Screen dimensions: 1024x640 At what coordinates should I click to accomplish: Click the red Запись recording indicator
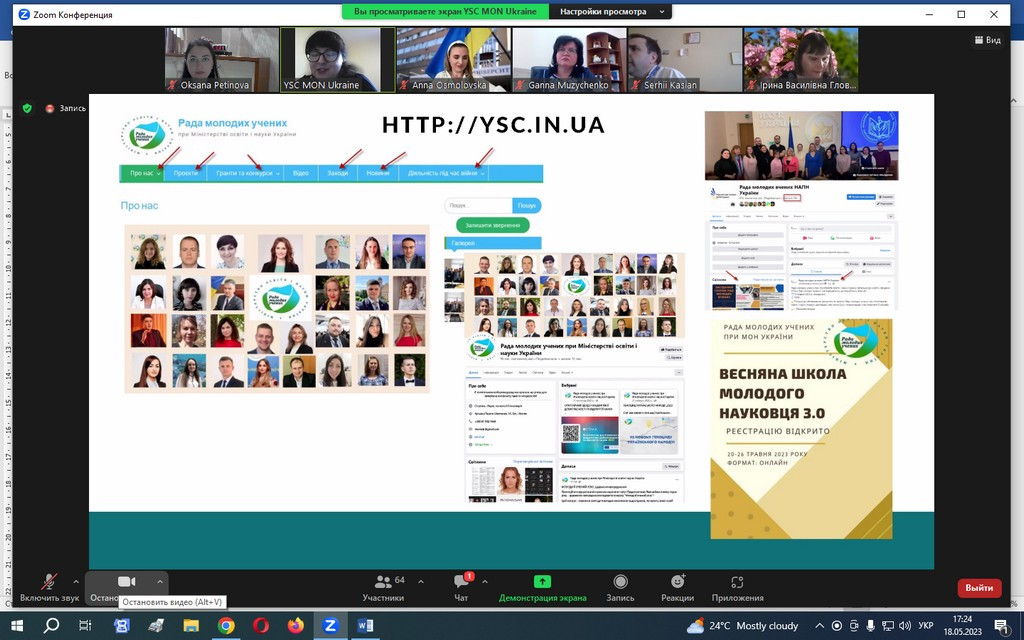65,108
